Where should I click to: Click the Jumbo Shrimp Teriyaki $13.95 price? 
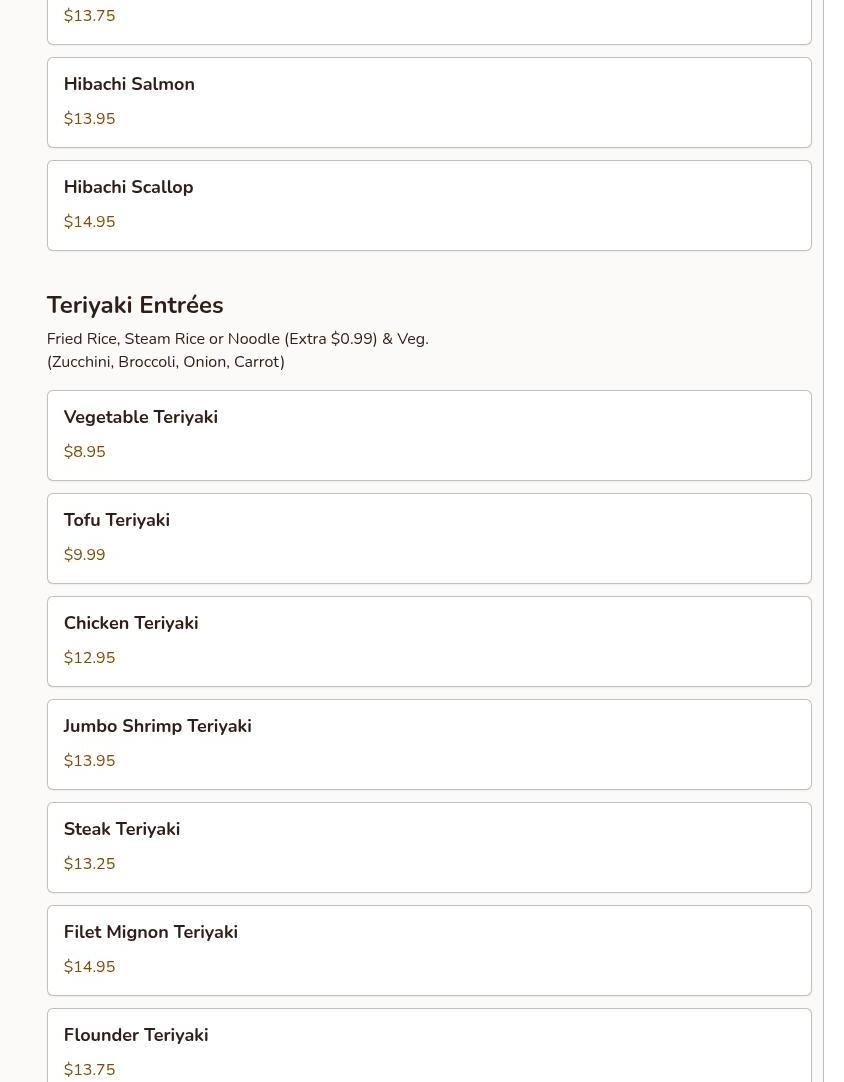(x=90, y=761)
